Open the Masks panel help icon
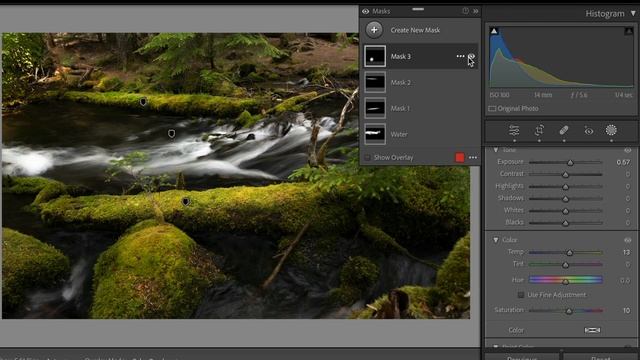 click(x=465, y=11)
